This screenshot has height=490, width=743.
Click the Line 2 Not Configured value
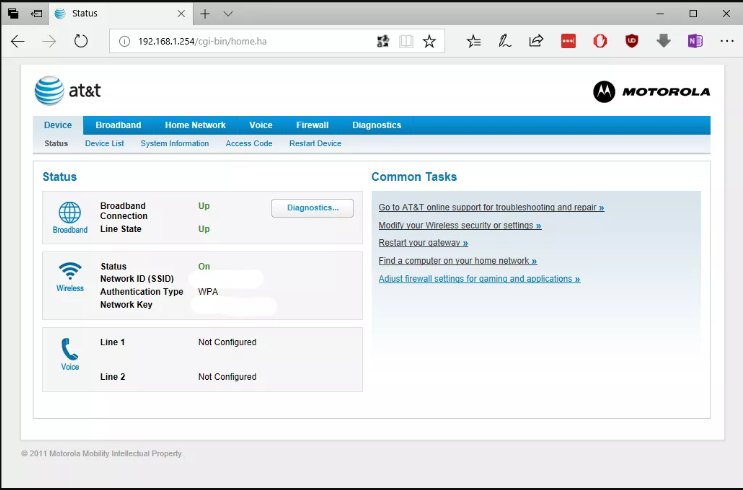point(227,377)
